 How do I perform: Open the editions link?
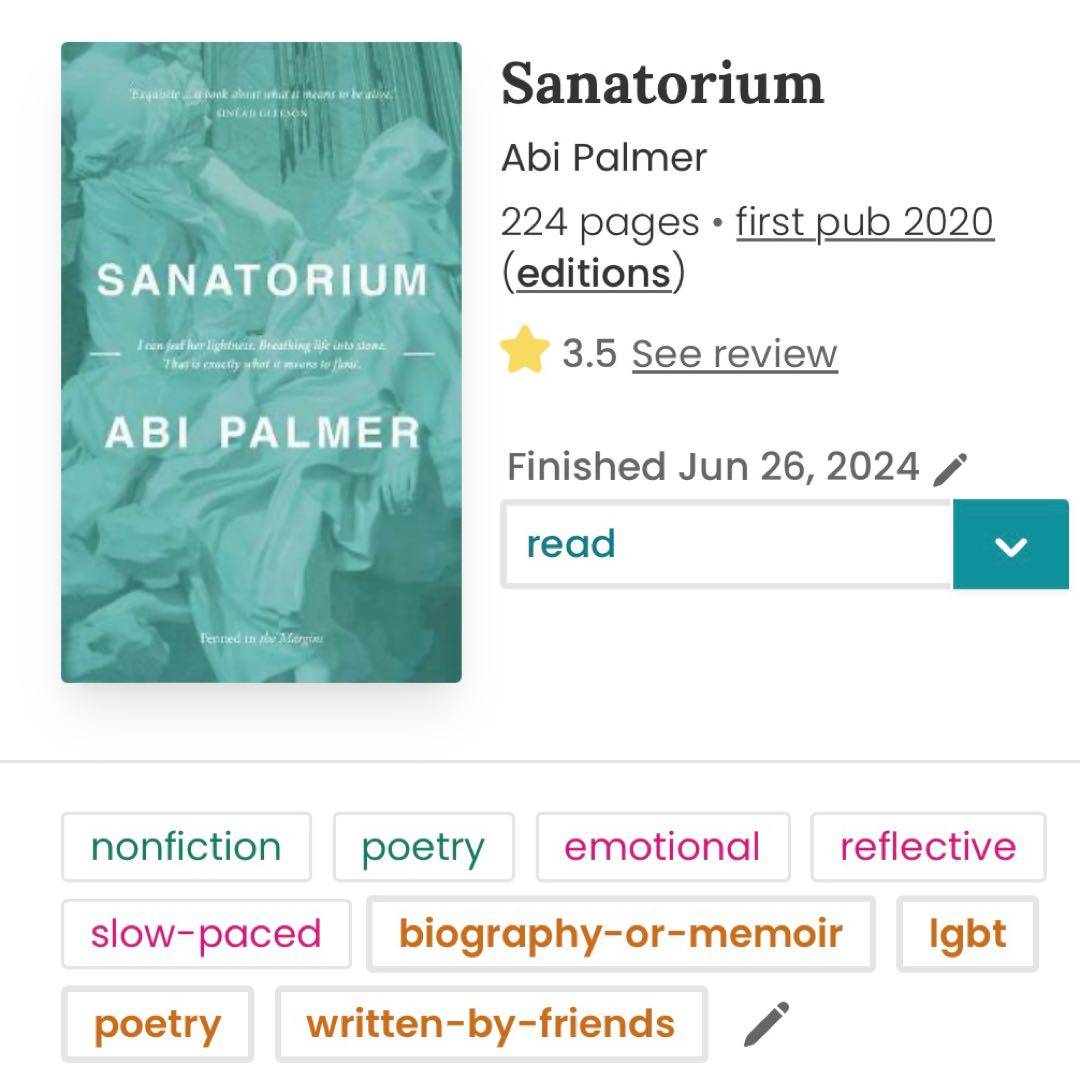pyautogui.click(x=594, y=273)
